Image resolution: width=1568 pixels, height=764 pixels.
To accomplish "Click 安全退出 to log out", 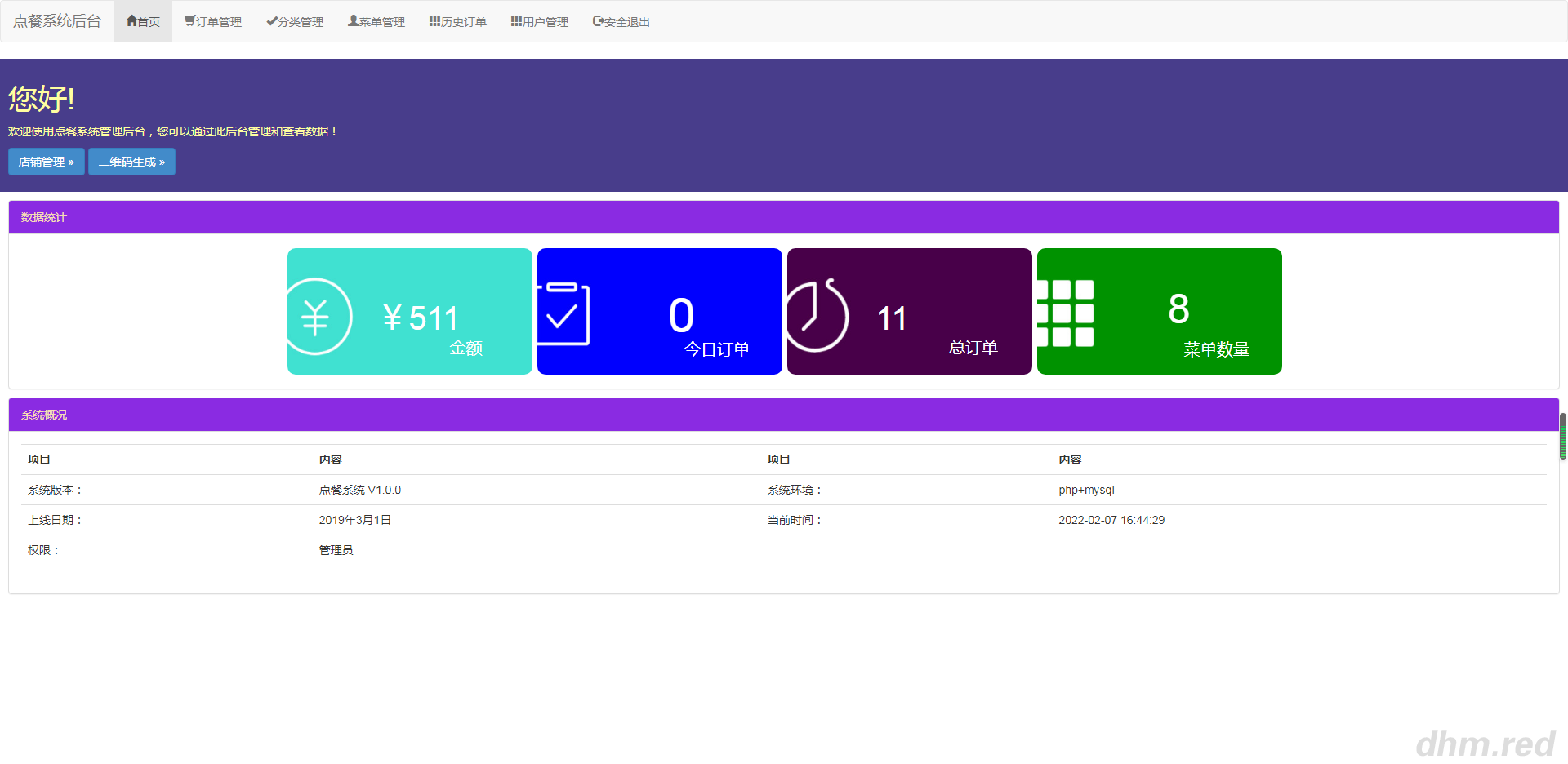I will [621, 22].
